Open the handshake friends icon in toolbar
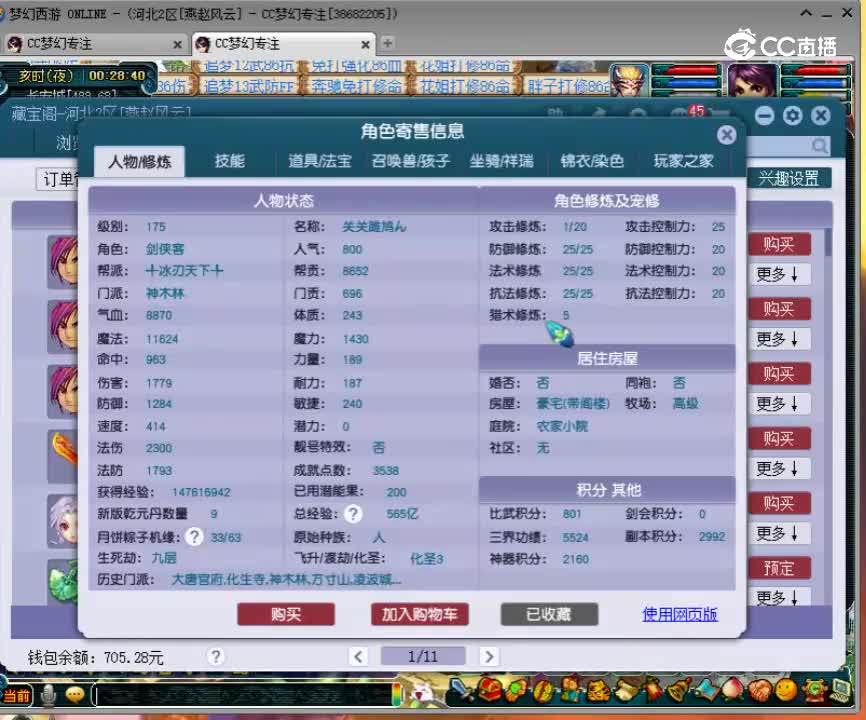The image size is (866, 720). (760, 690)
